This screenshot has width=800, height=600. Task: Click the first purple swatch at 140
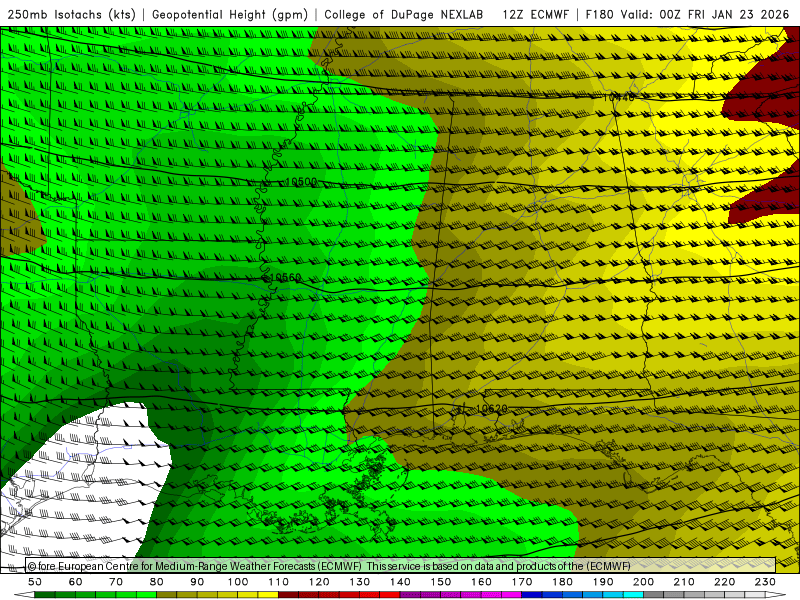coord(410,595)
